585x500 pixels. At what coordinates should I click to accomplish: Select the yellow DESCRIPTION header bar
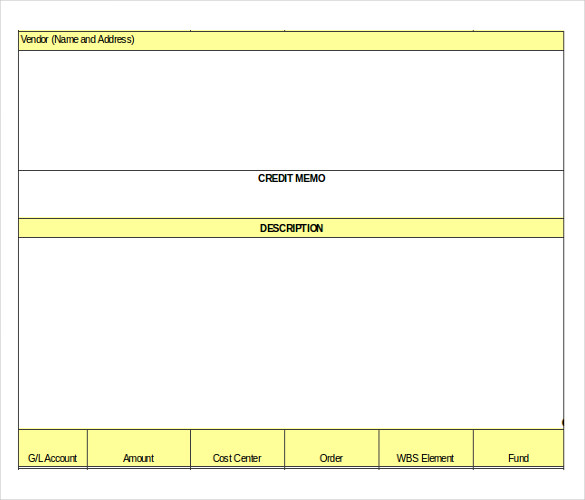(291, 228)
